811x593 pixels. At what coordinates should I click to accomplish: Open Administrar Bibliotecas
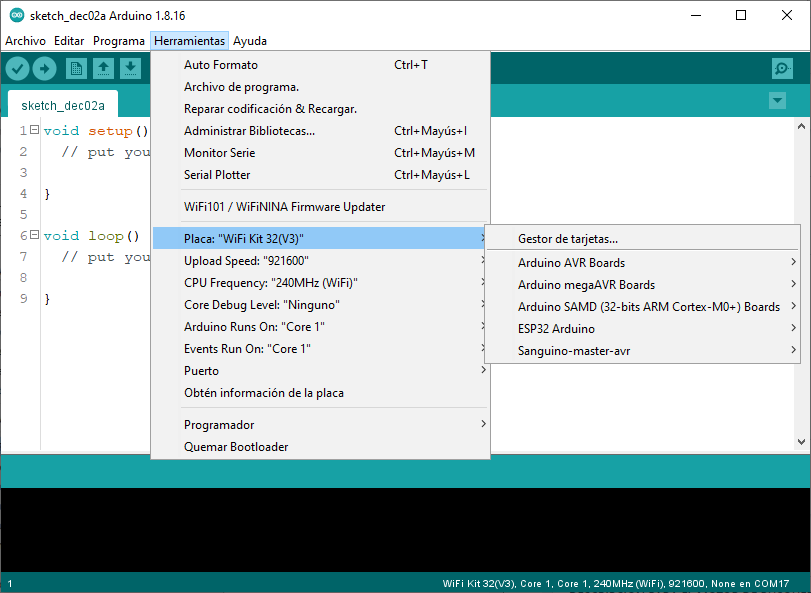pos(321,131)
